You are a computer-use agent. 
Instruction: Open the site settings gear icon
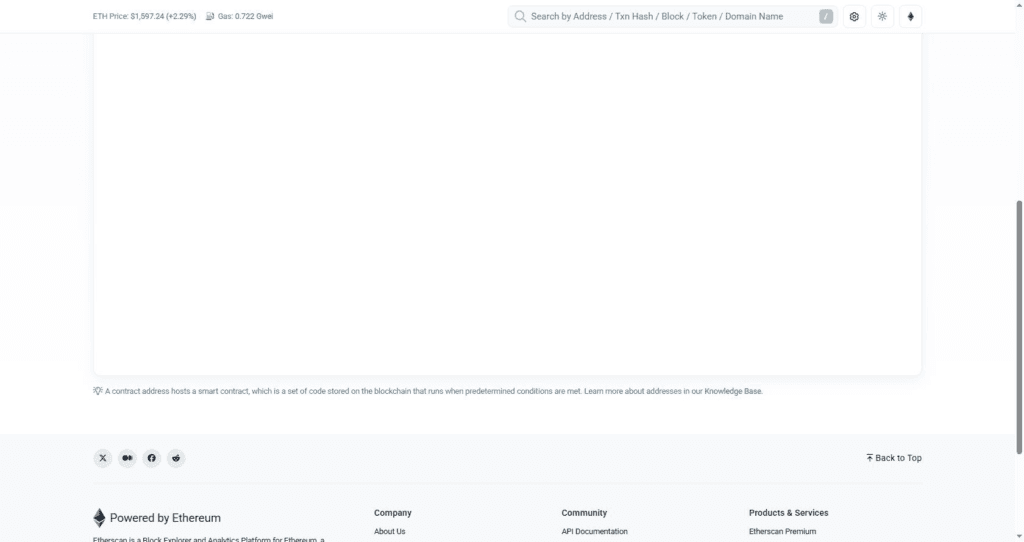pyautogui.click(x=854, y=16)
